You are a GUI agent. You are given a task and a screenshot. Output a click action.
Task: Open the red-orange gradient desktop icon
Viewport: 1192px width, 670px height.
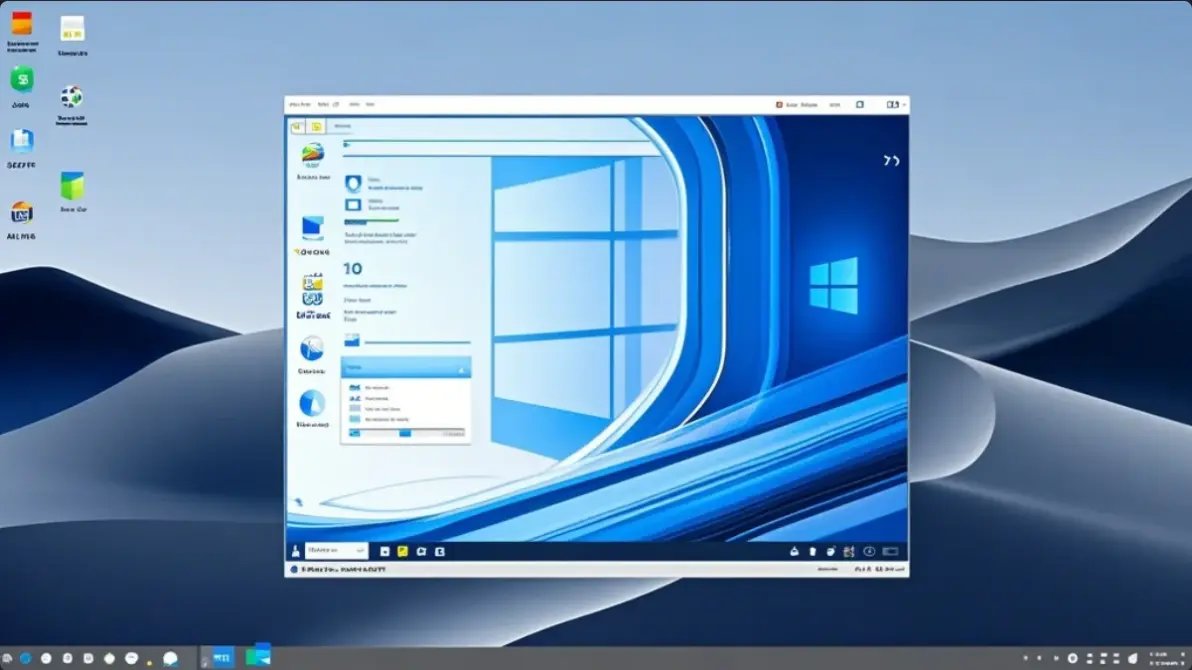(x=22, y=24)
